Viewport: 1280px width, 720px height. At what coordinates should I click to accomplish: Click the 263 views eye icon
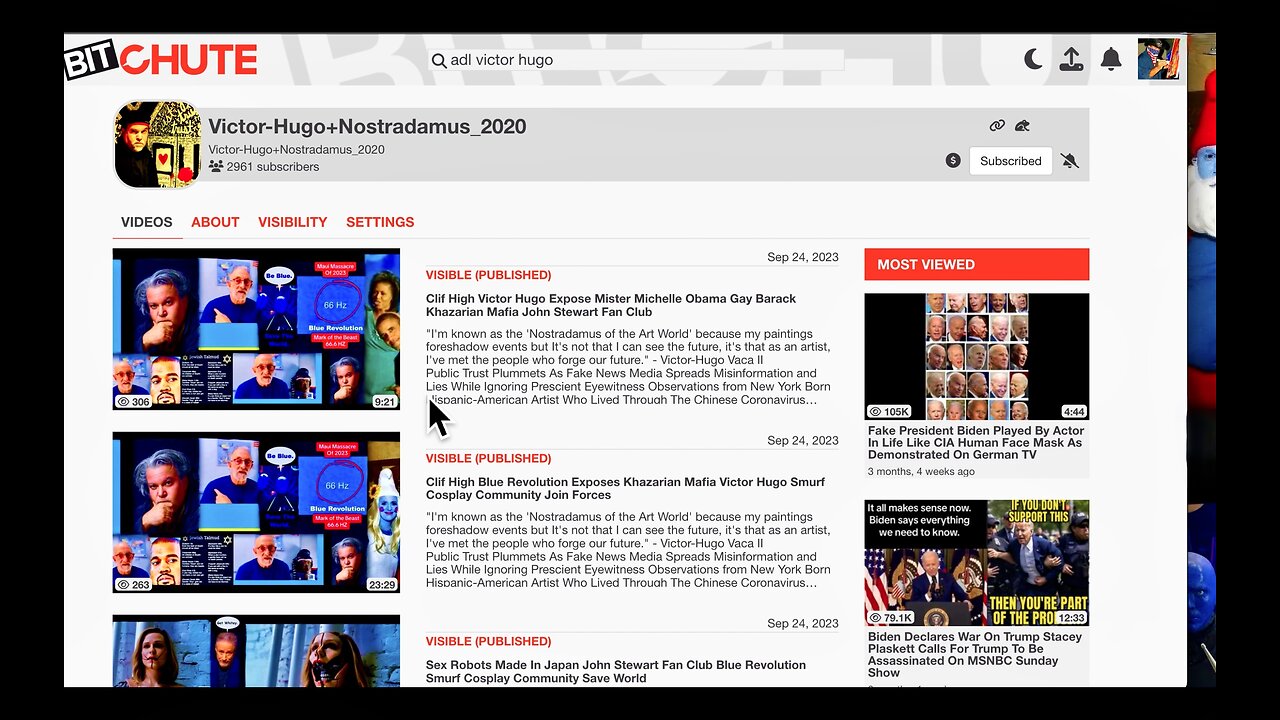(124, 584)
